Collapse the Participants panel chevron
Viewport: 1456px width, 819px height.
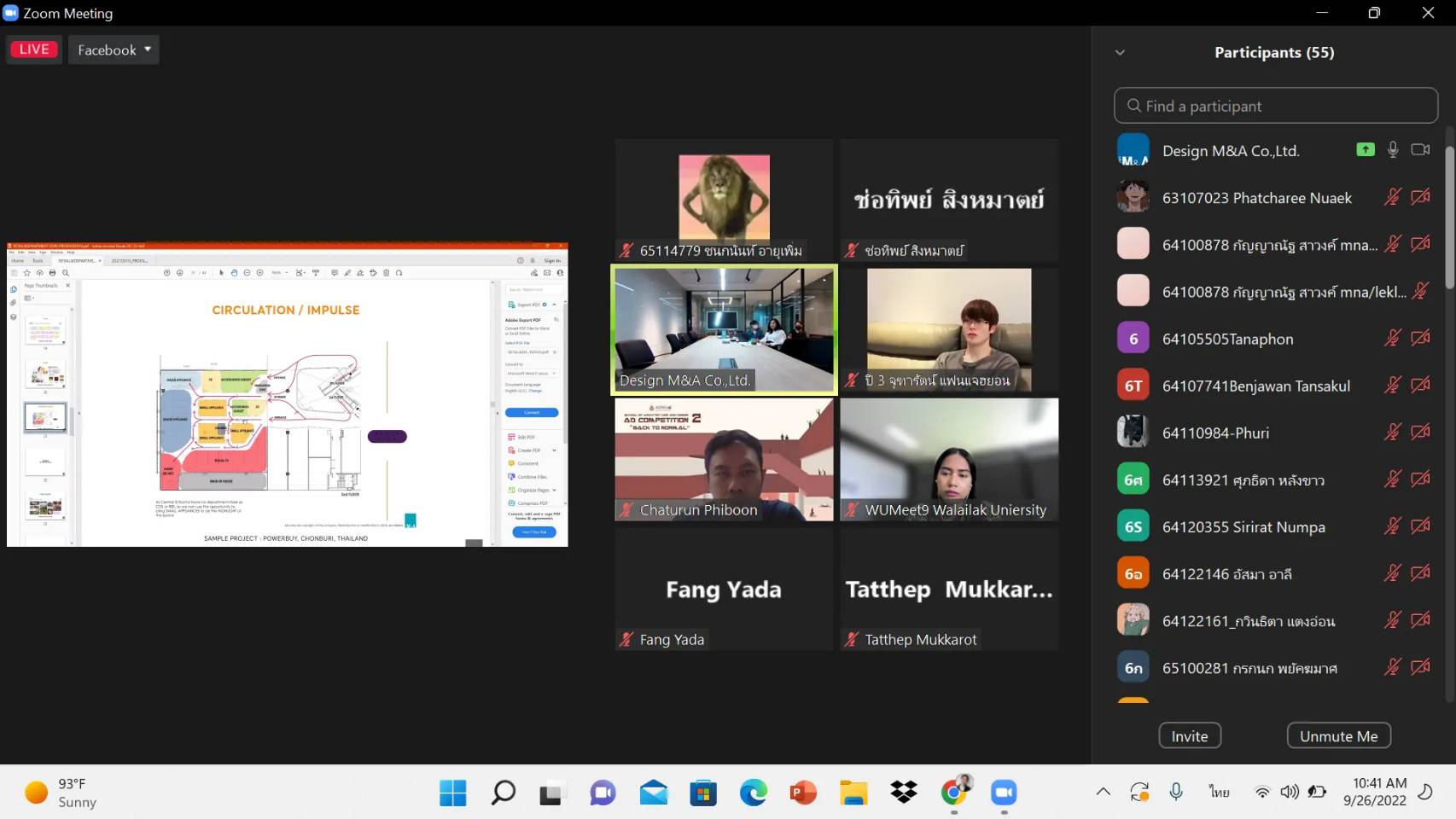tap(1120, 53)
